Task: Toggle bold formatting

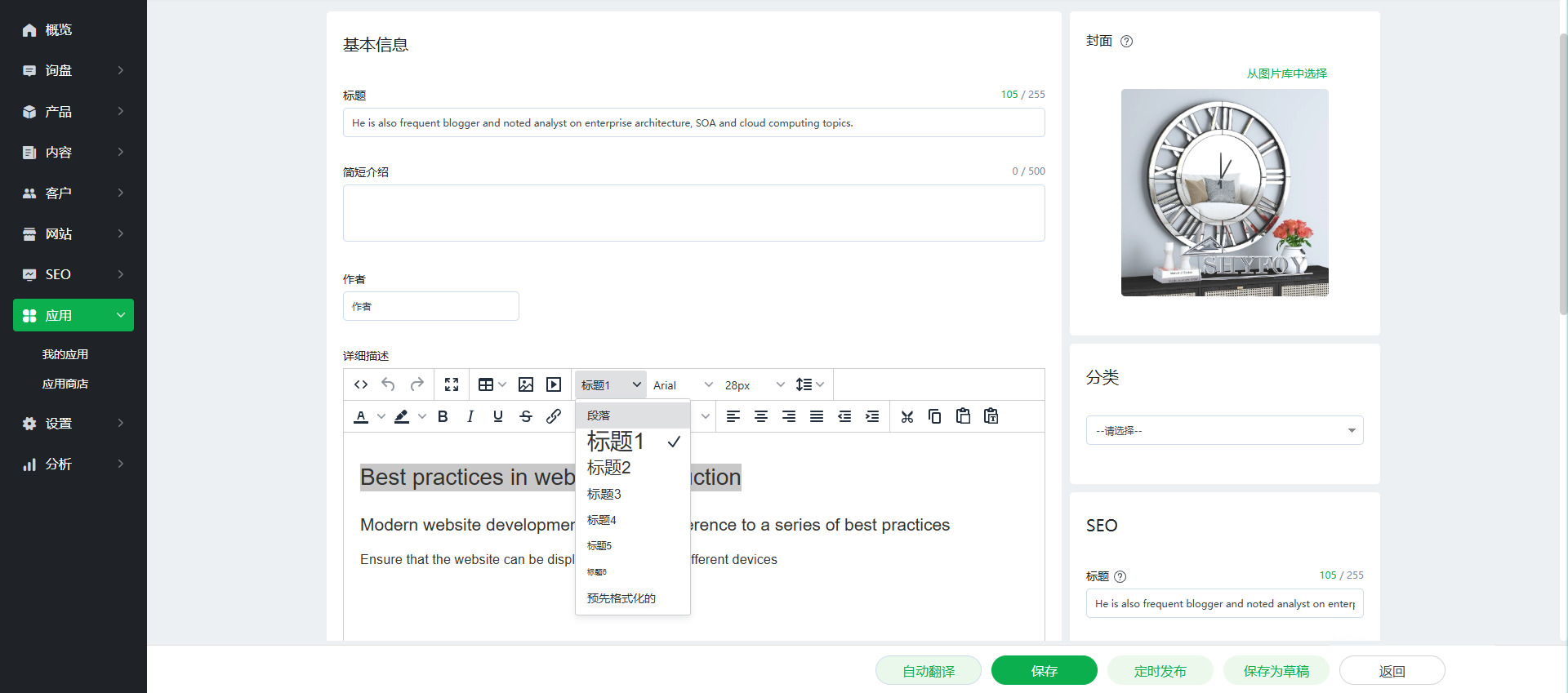Action: pos(443,416)
